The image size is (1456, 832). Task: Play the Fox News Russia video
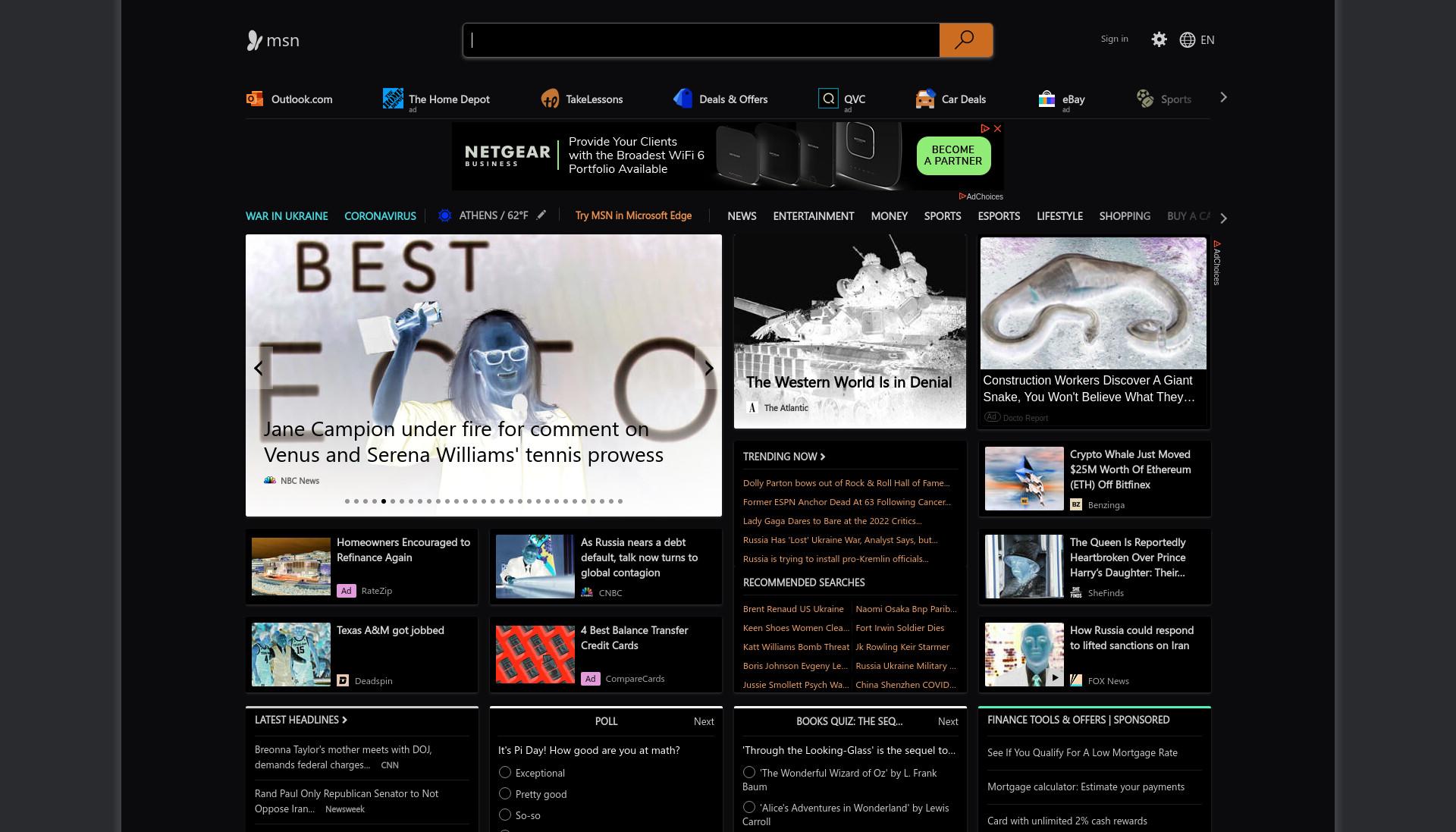pyautogui.click(x=1054, y=677)
